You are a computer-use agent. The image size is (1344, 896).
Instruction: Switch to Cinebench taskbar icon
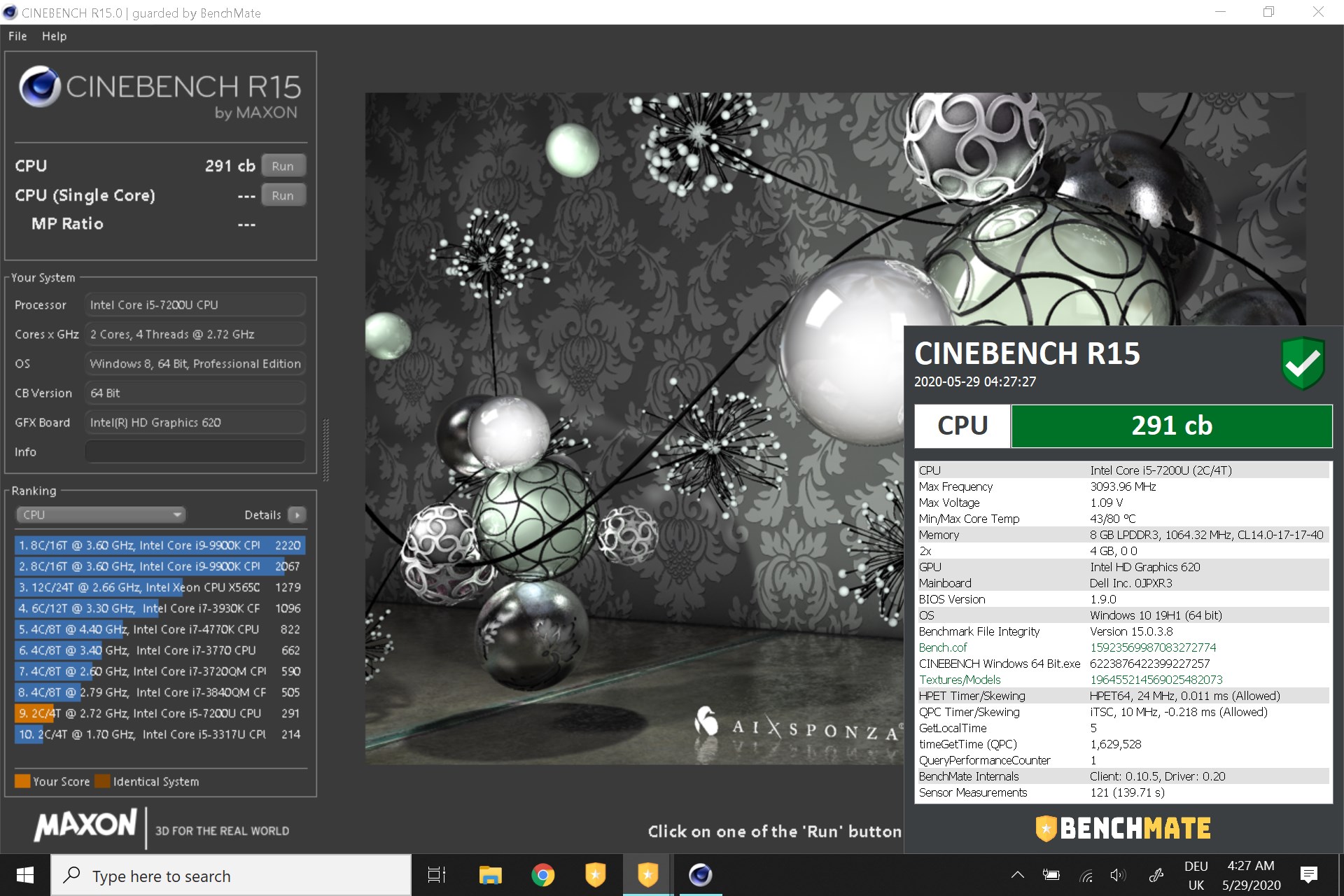pos(700,875)
